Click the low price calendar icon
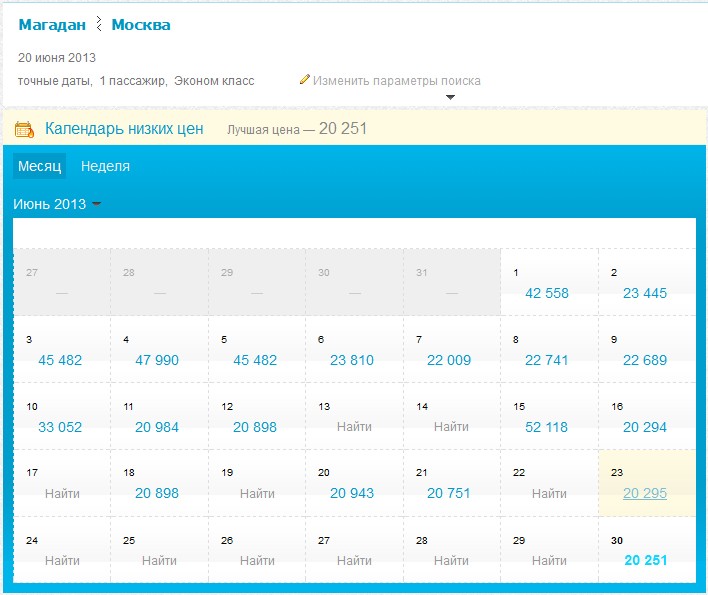The height and width of the screenshot is (595, 708). click(x=25, y=129)
